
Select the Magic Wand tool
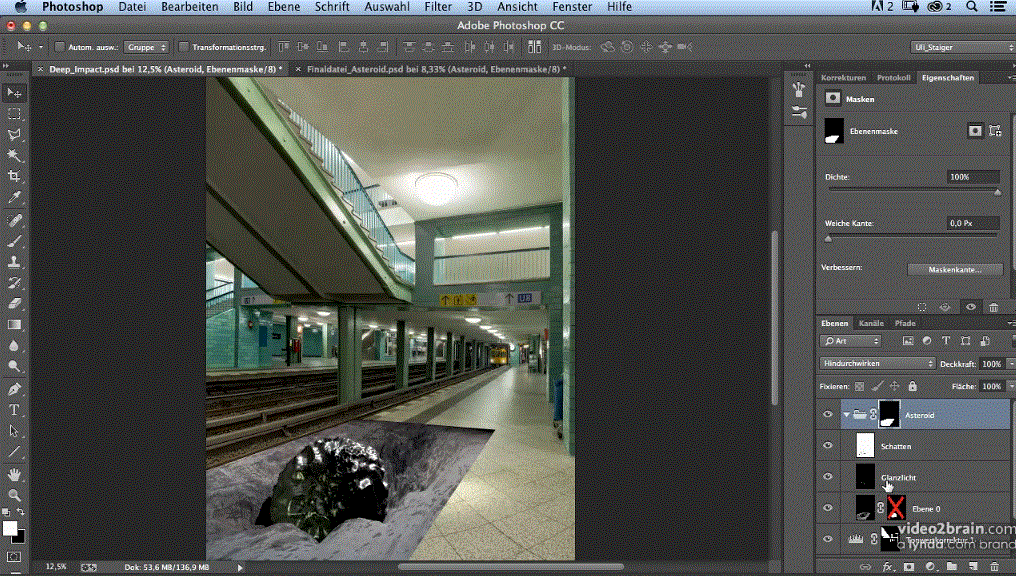[x=14, y=156]
